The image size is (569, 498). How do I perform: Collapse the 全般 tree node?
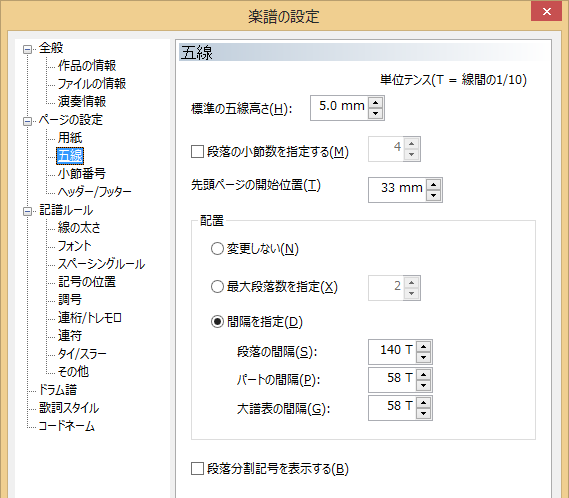point(27,49)
